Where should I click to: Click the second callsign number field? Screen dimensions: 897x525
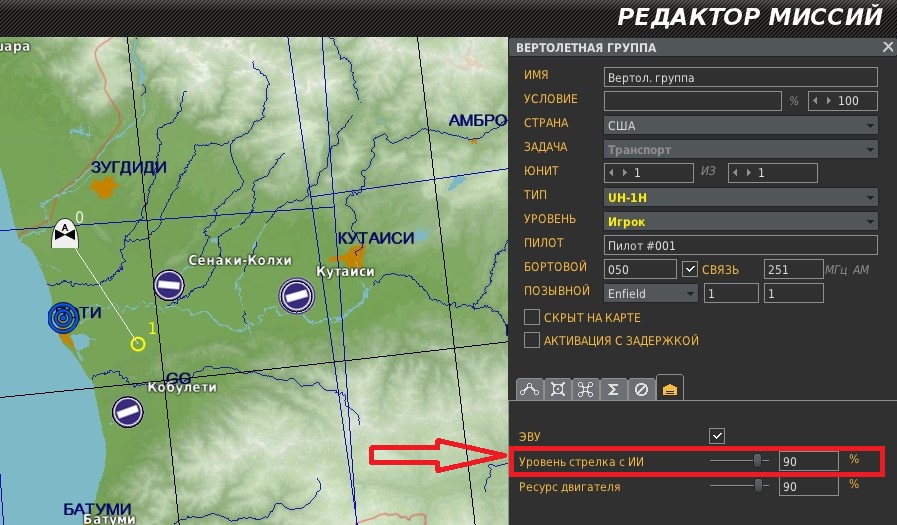(x=793, y=293)
